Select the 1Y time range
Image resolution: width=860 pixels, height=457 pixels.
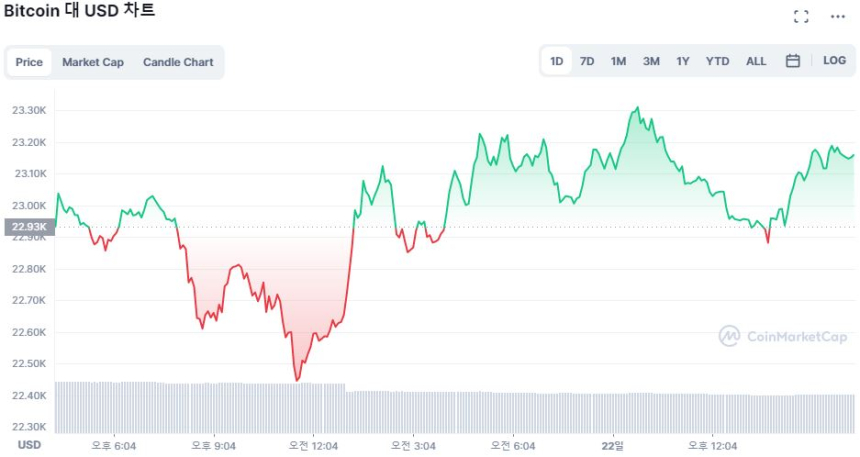(x=682, y=61)
